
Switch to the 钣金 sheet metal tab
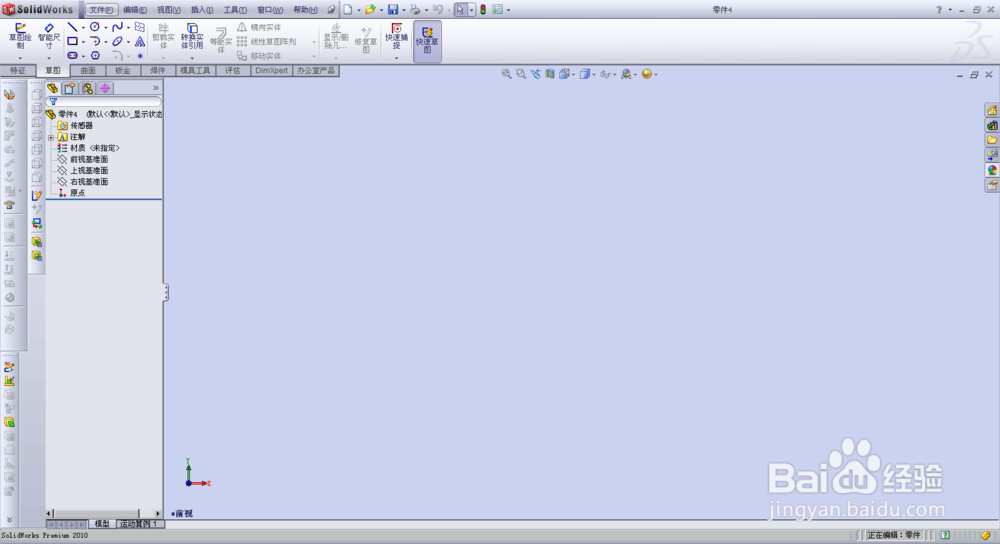(122, 70)
